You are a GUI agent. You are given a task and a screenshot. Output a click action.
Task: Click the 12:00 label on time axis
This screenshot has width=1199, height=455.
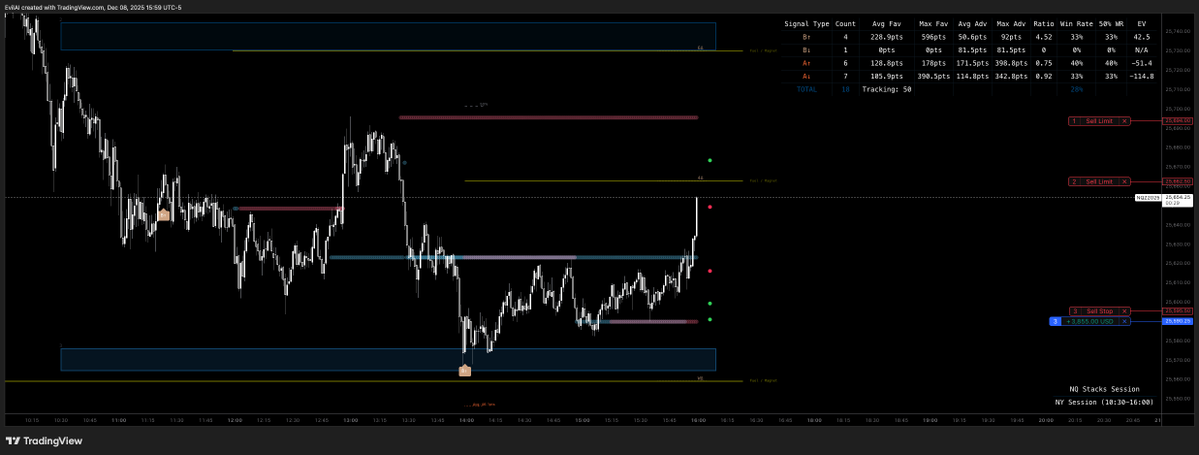pos(235,420)
